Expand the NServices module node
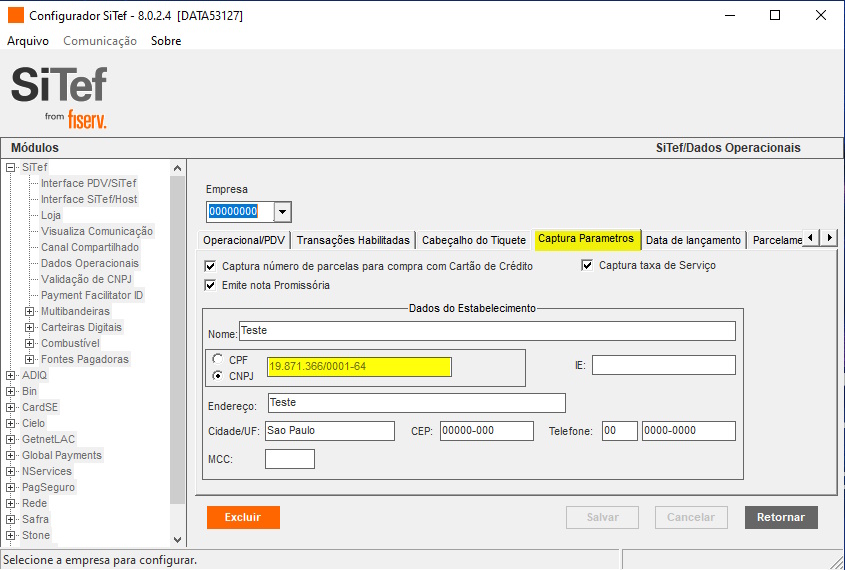 pos(10,471)
